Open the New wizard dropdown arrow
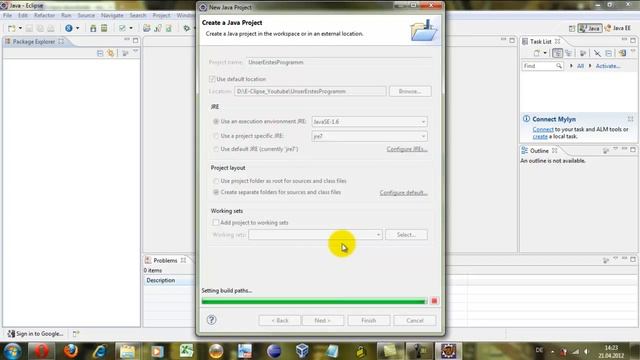 click(x=20, y=28)
